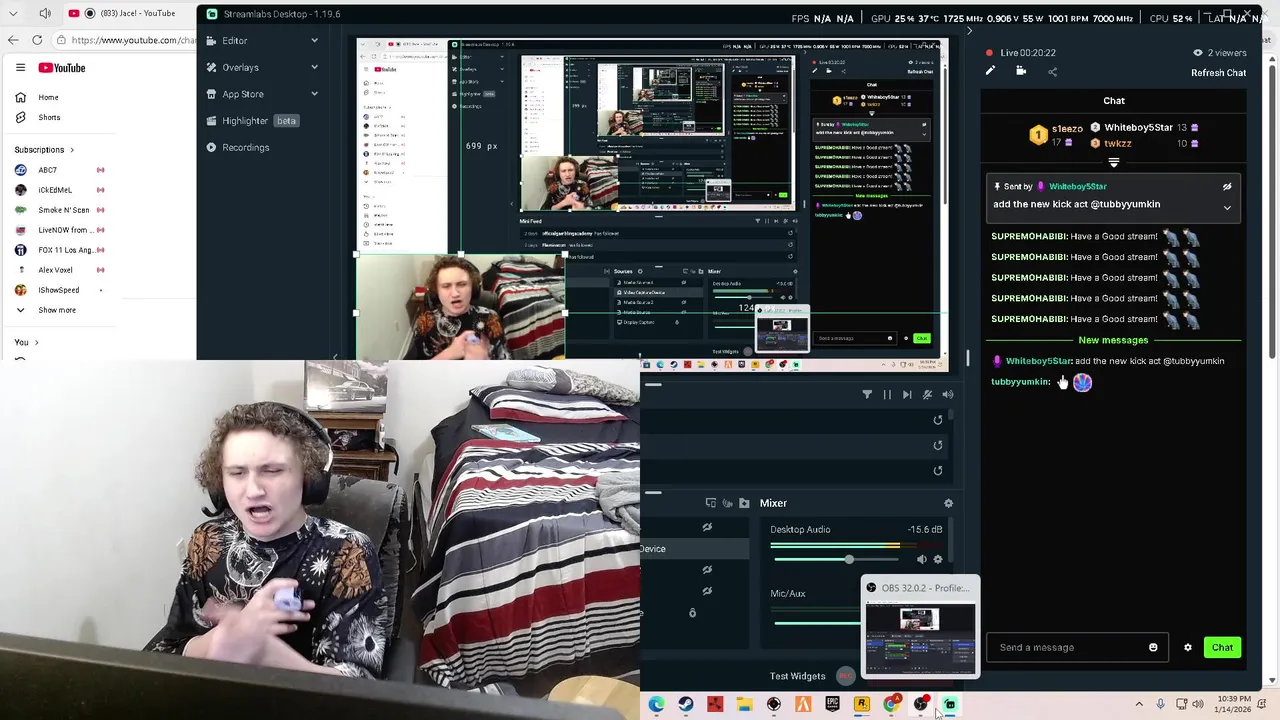Screen dimensions: 1280x720
Task: Expand the pinned message chevron
Action: click(x=1227, y=208)
